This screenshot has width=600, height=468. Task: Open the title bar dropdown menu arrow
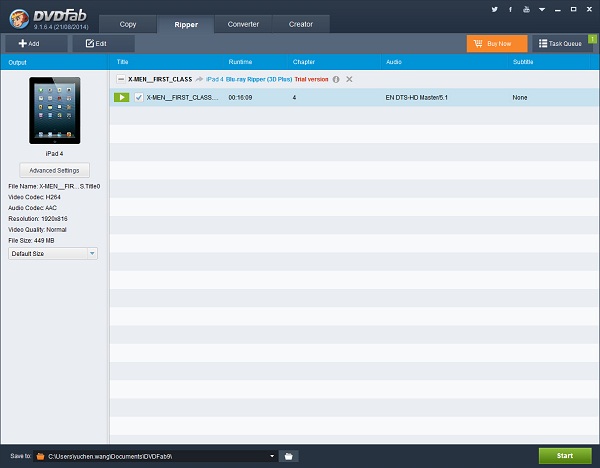click(x=542, y=10)
